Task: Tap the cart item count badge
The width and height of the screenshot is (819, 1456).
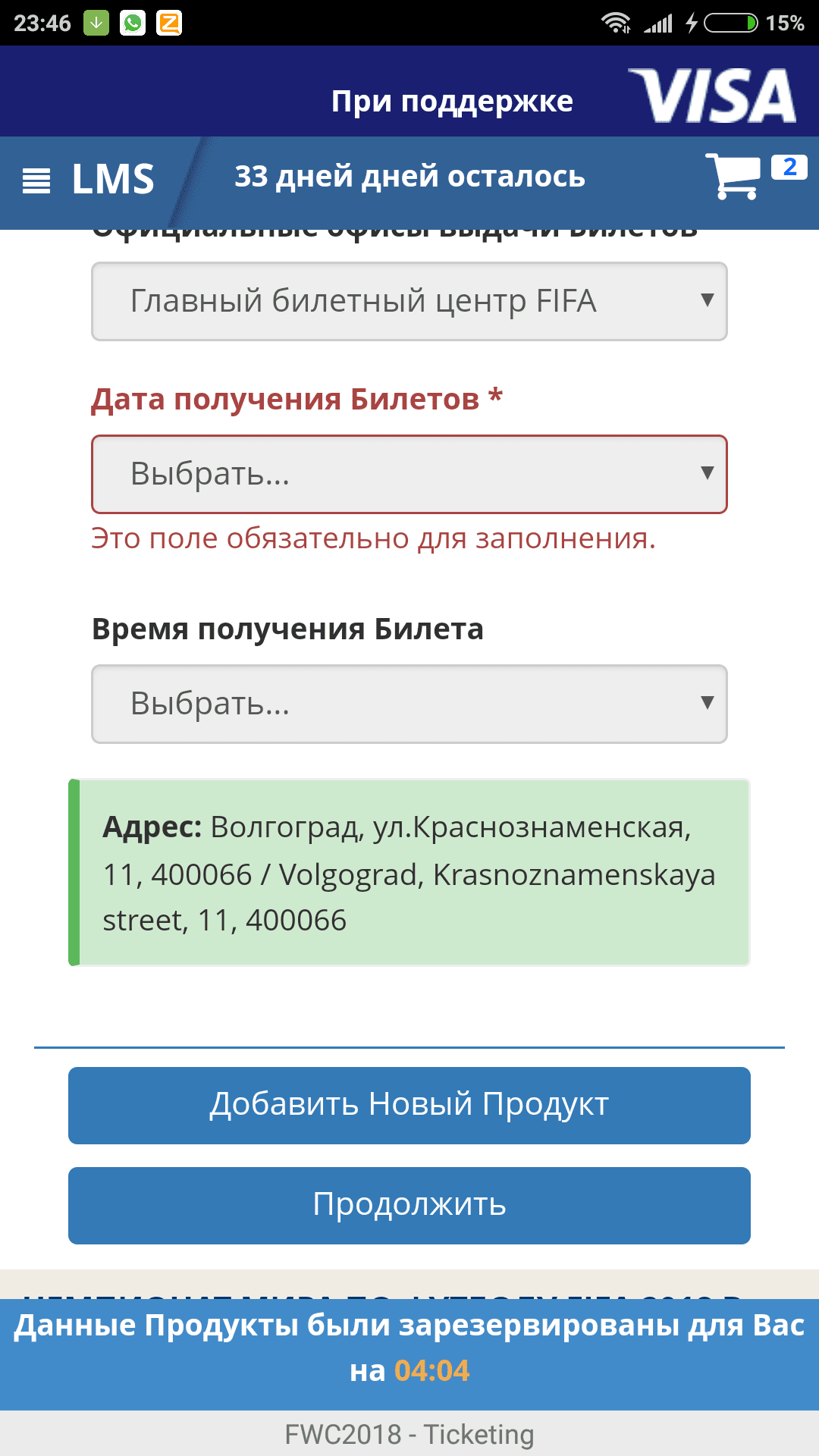Action: (x=789, y=167)
